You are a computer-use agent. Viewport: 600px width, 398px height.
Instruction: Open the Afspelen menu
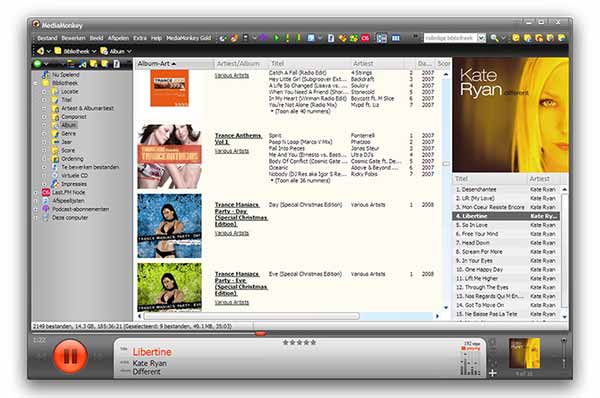click(x=118, y=38)
